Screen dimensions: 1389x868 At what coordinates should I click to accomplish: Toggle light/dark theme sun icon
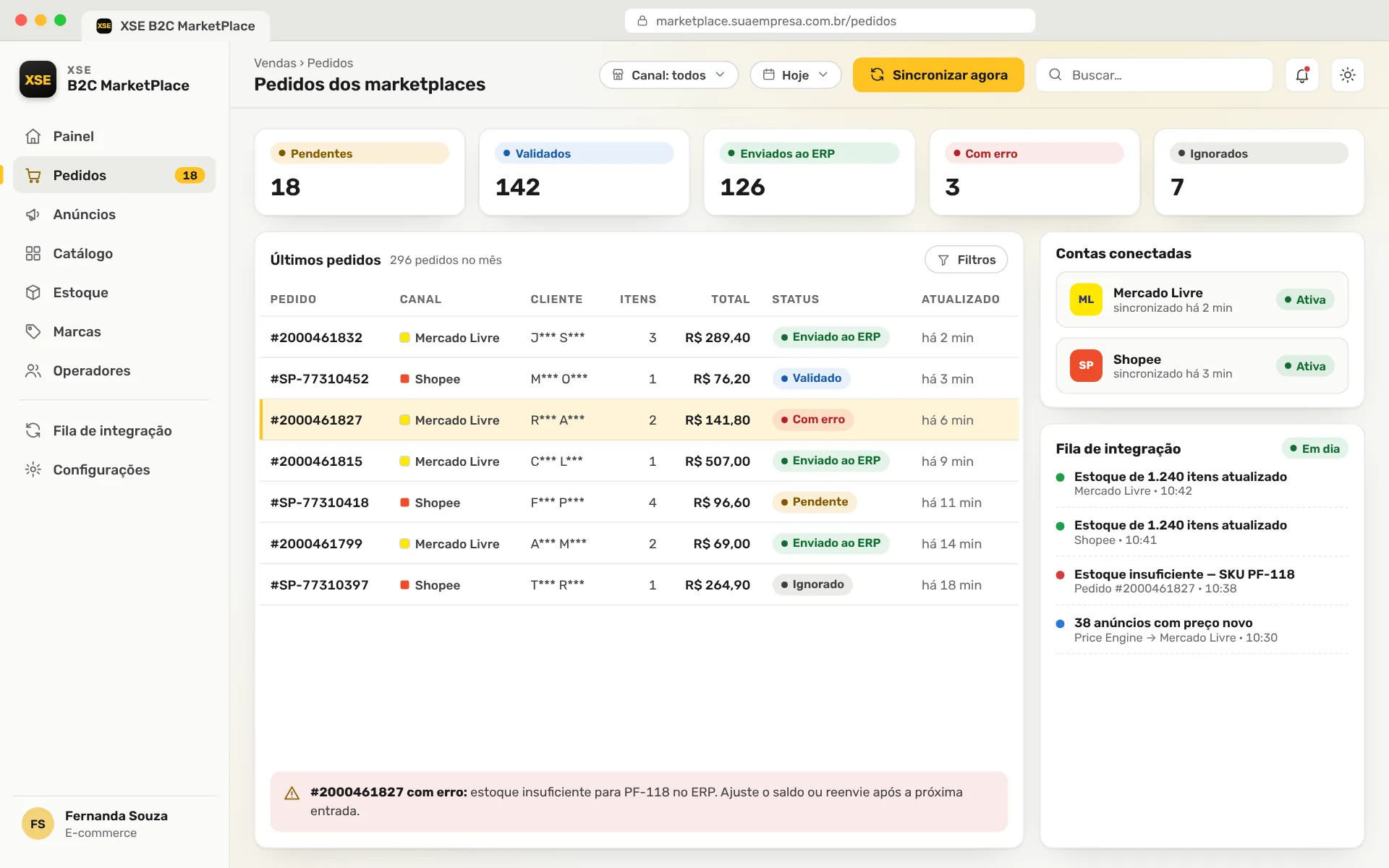tap(1347, 75)
